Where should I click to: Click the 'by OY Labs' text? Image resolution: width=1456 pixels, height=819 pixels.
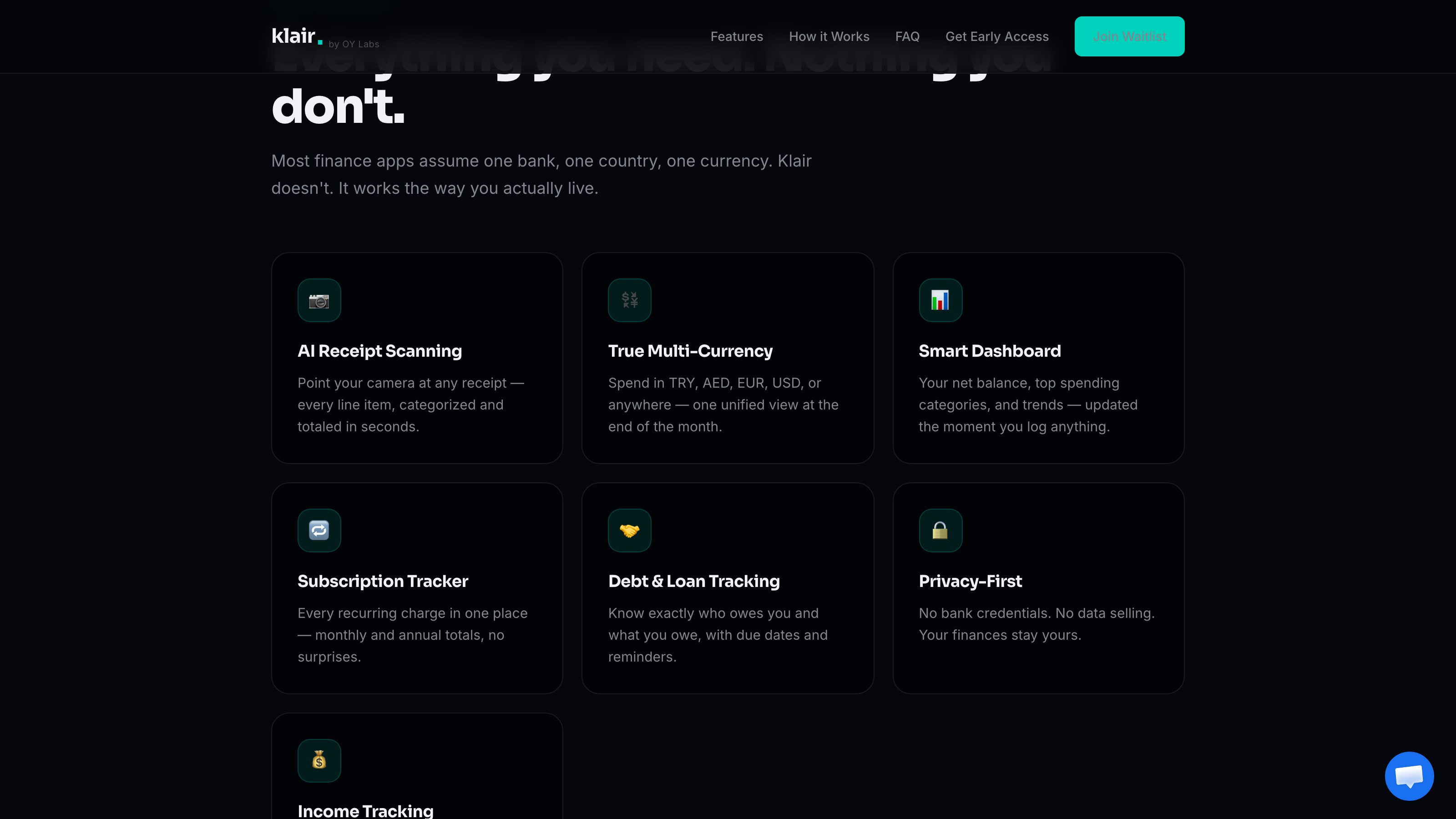(x=354, y=44)
